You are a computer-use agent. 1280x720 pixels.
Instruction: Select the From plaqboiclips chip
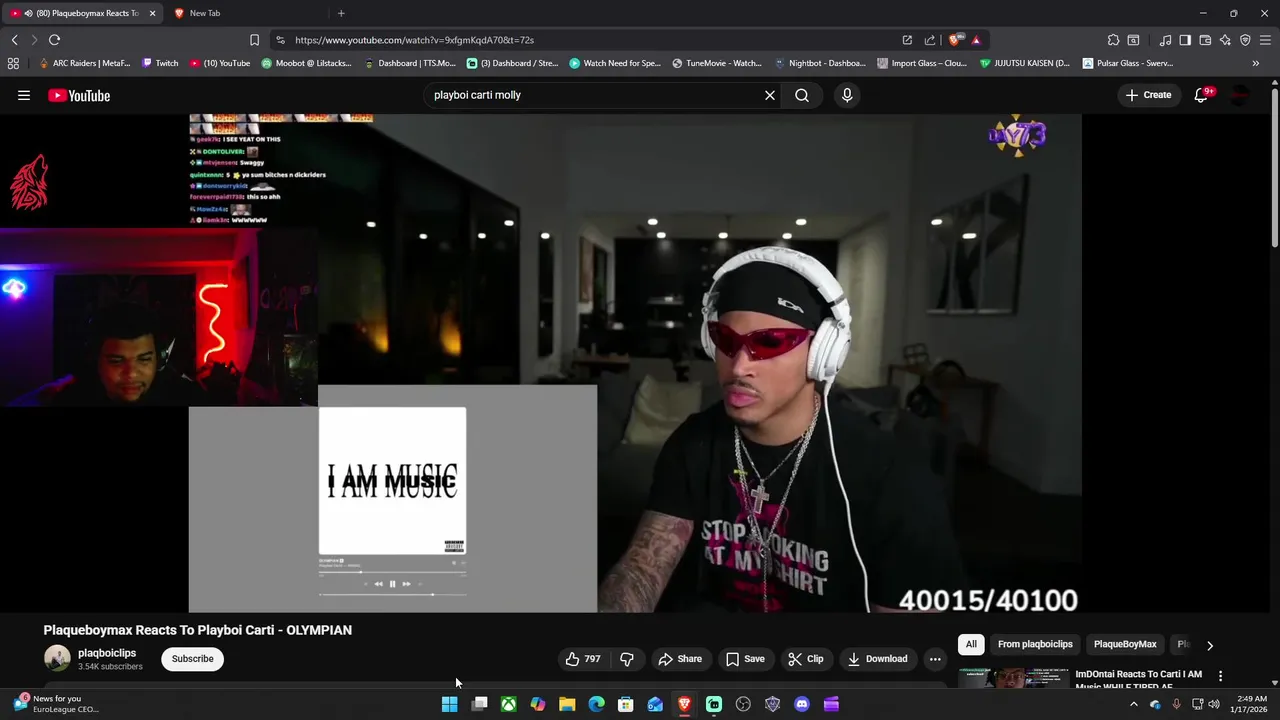(1035, 645)
